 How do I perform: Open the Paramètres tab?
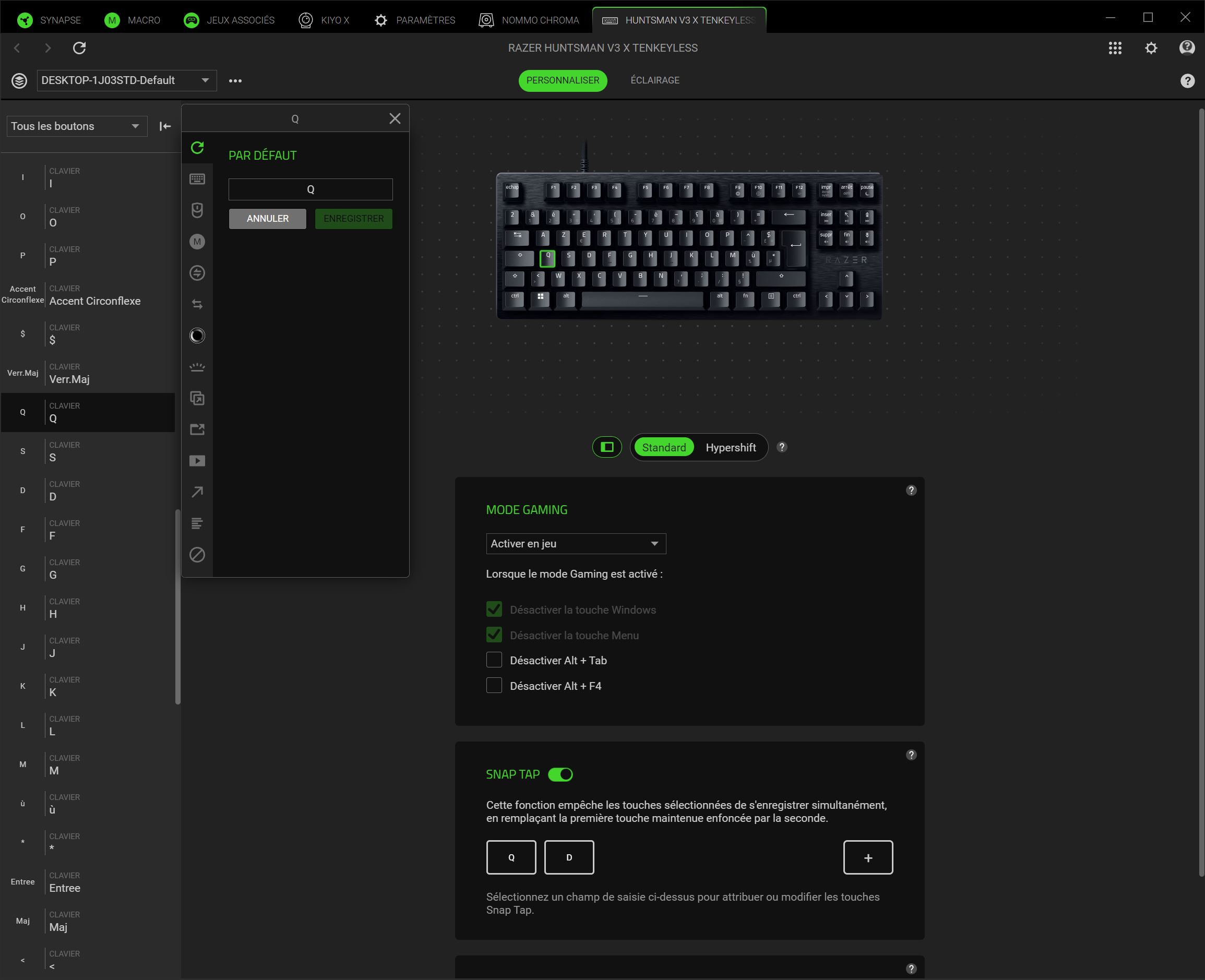(415, 20)
